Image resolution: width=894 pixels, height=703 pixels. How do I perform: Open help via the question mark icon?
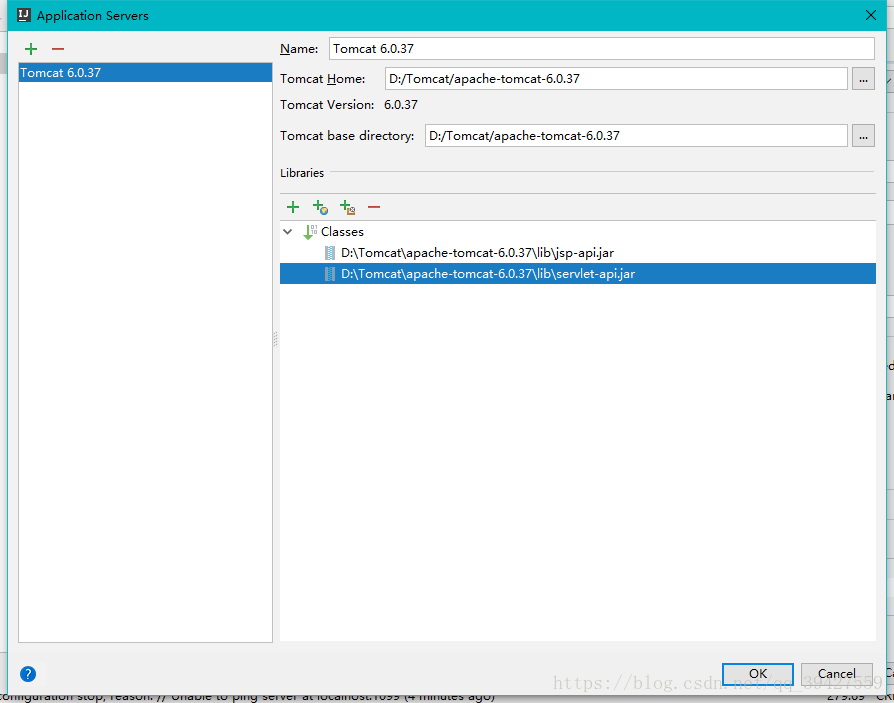coord(28,674)
